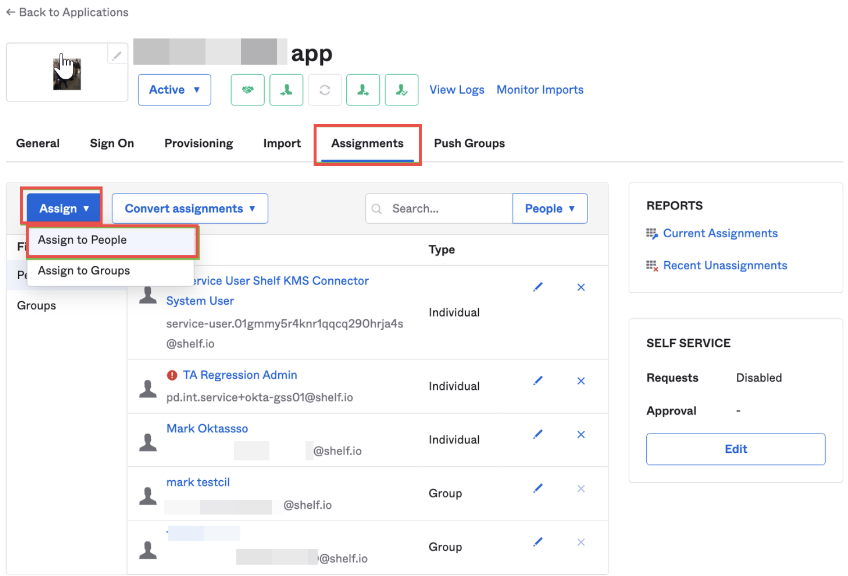Edit TA Regression Admin assignment

point(538,381)
